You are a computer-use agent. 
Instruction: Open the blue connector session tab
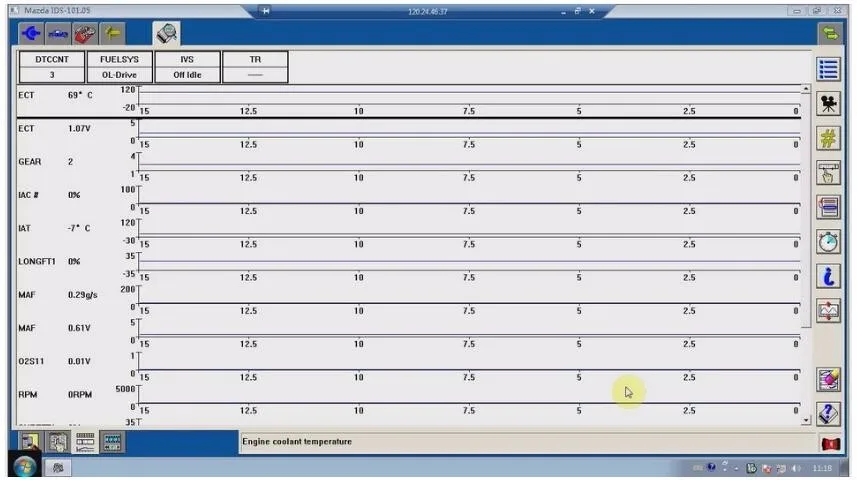tap(31, 34)
